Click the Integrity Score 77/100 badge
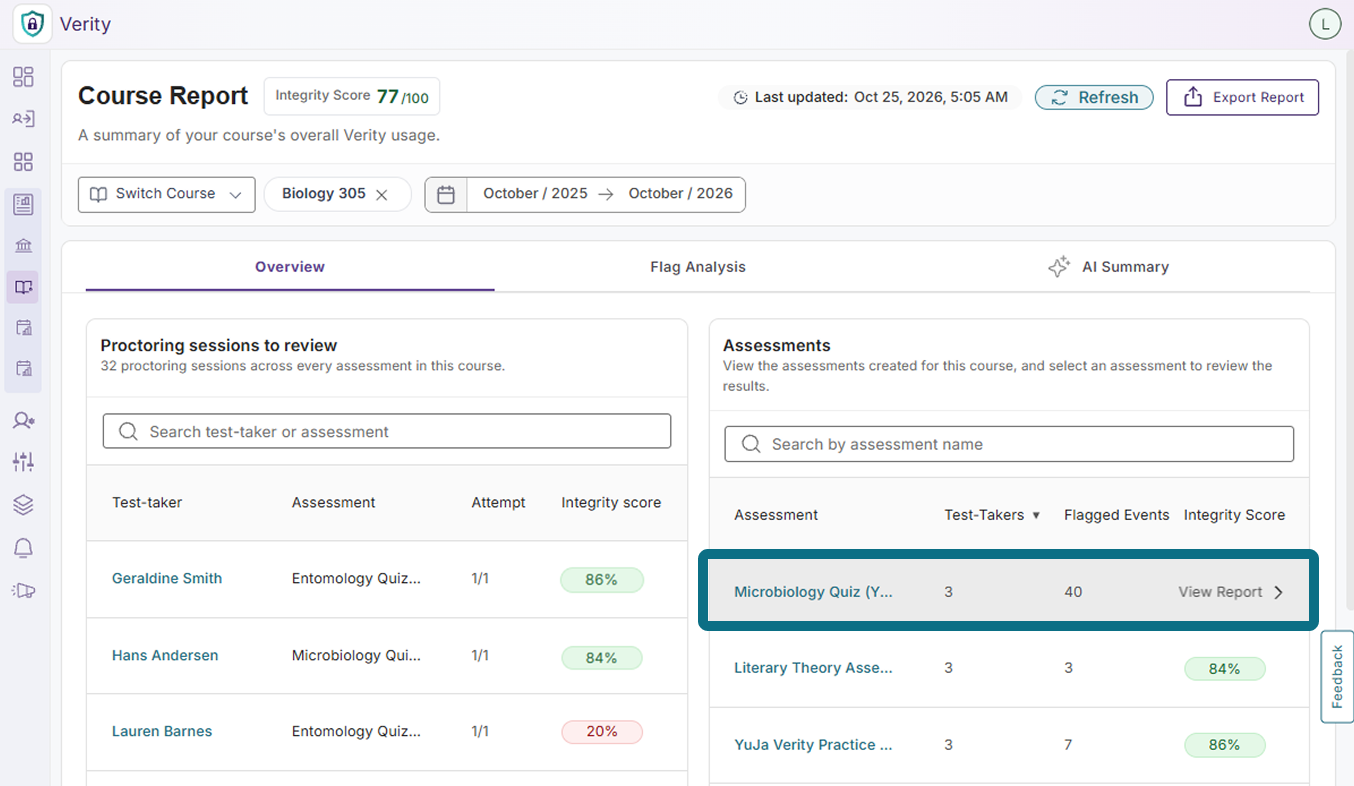Viewport: 1354px width, 786px height. click(x=352, y=96)
